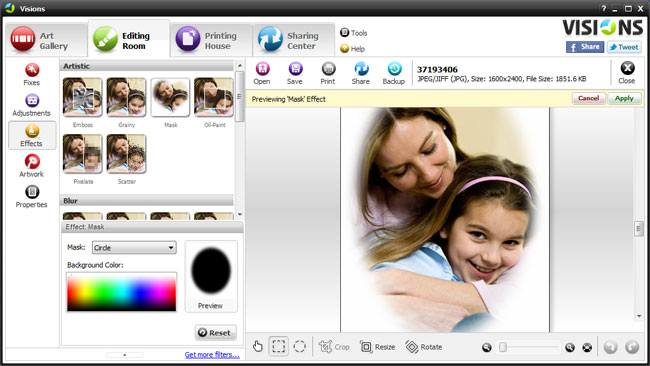650x366 pixels.
Task: Open the Properties sidebar section
Action: pos(32,196)
